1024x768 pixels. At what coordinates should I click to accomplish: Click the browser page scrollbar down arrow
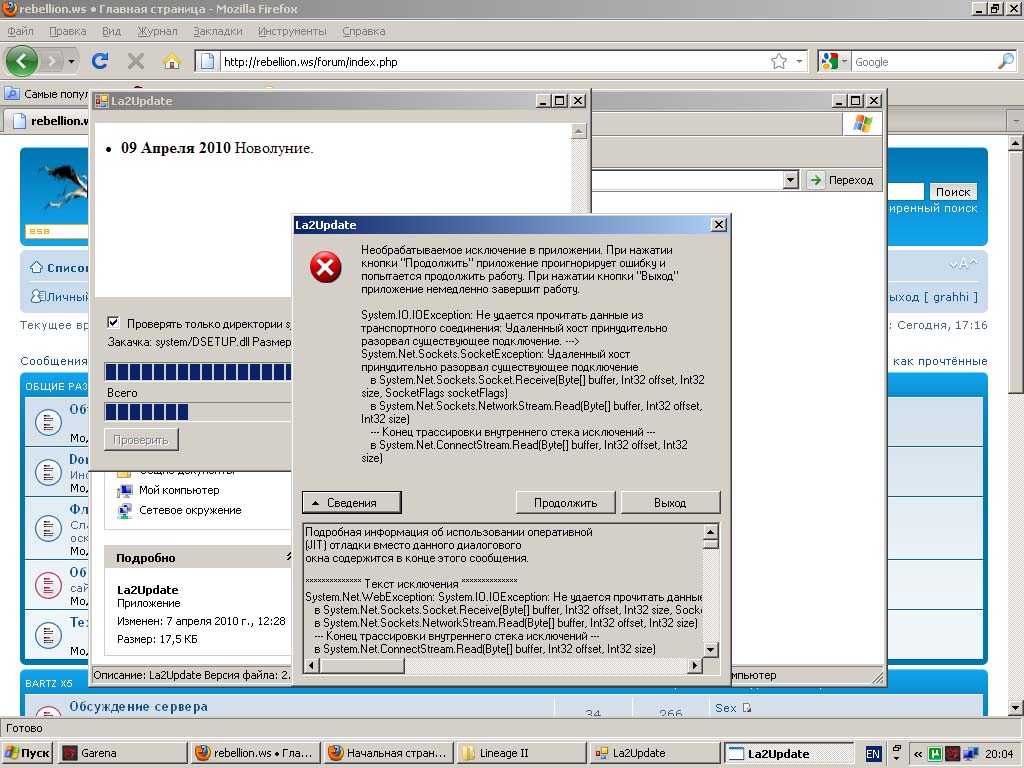click(1015, 707)
